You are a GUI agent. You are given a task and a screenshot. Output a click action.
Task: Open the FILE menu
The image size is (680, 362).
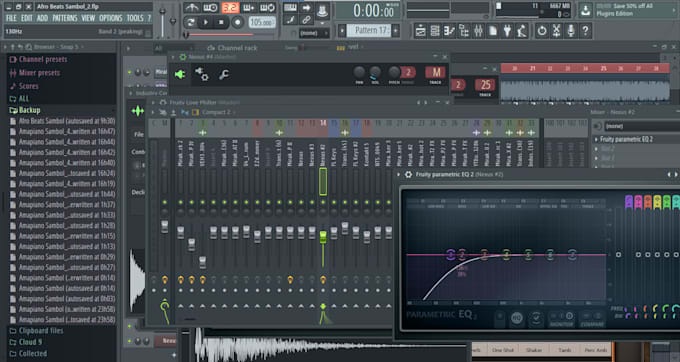point(11,18)
